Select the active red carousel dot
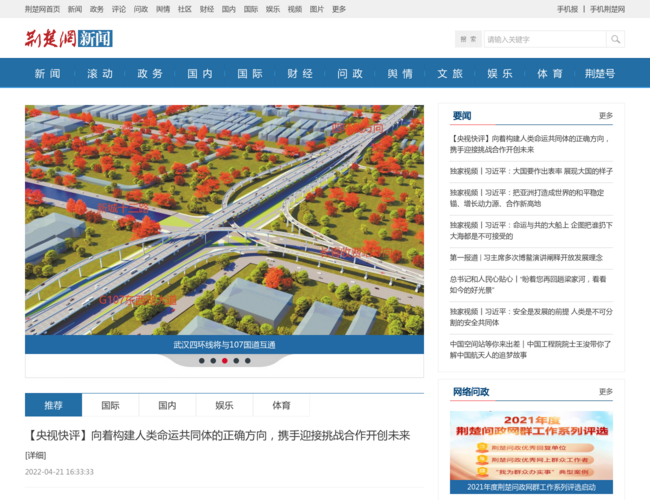This screenshot has height=500, width=650. [224, 361]
